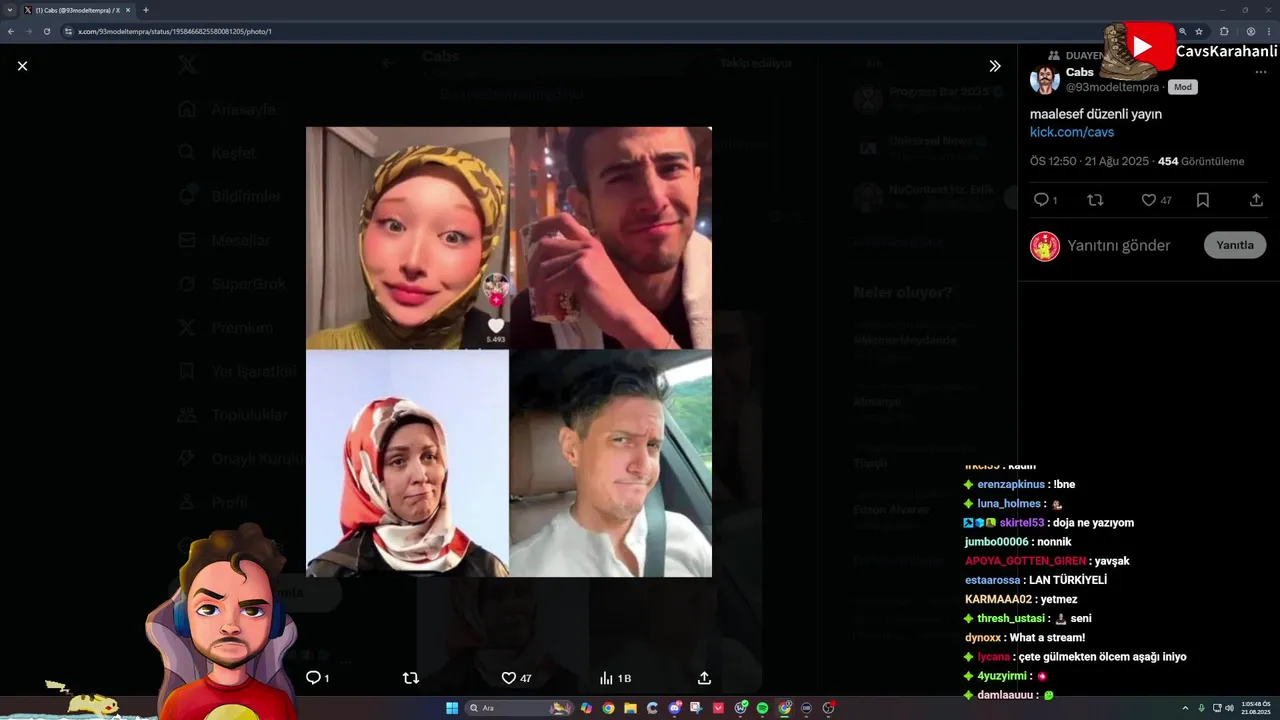Click the reply icon below the photo
1280x720 pixels.
point(313,678)
